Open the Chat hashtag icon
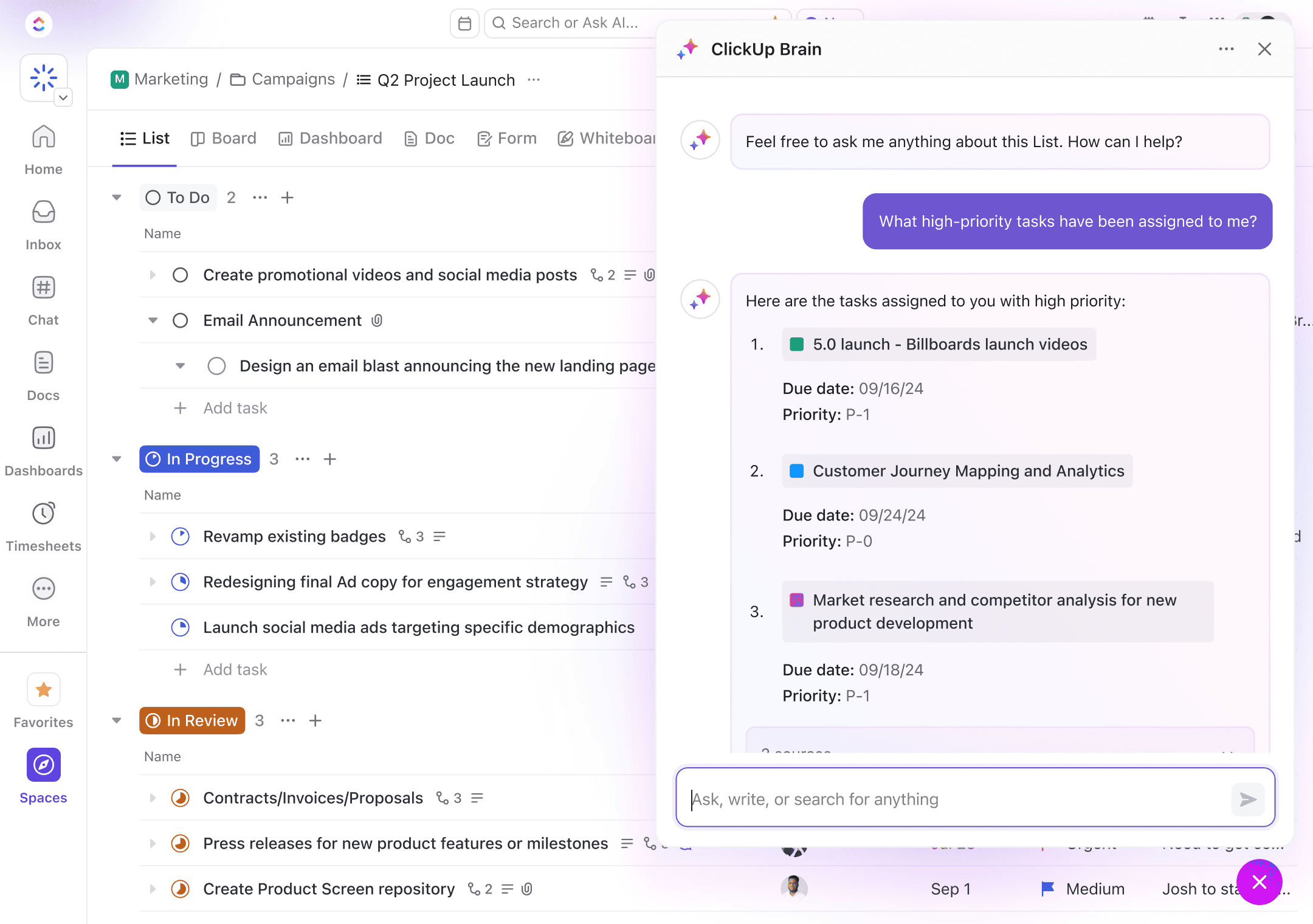1313x924 pixels. (x=43, y=288)
